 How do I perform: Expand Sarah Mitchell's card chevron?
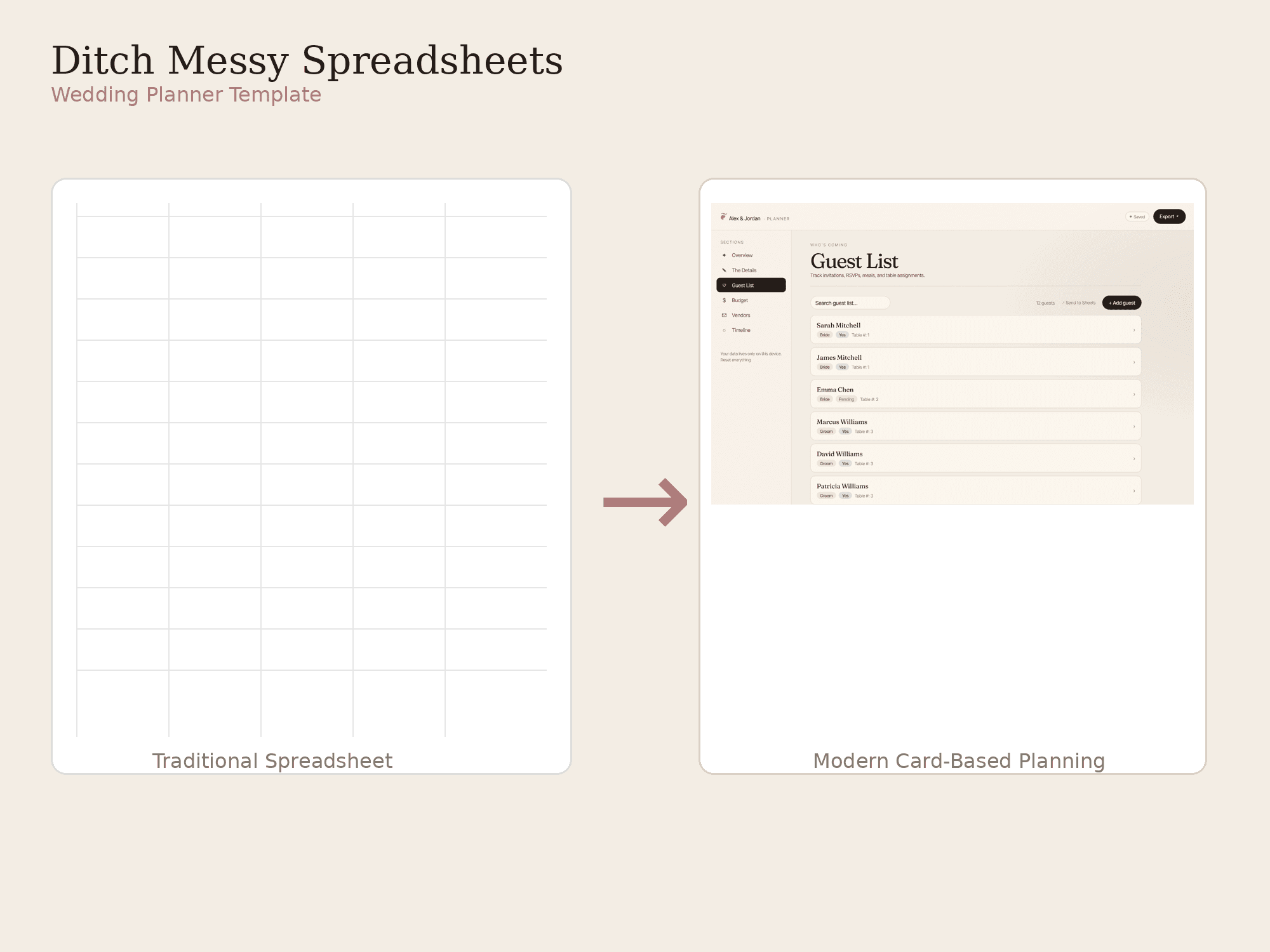(1134, 330)
